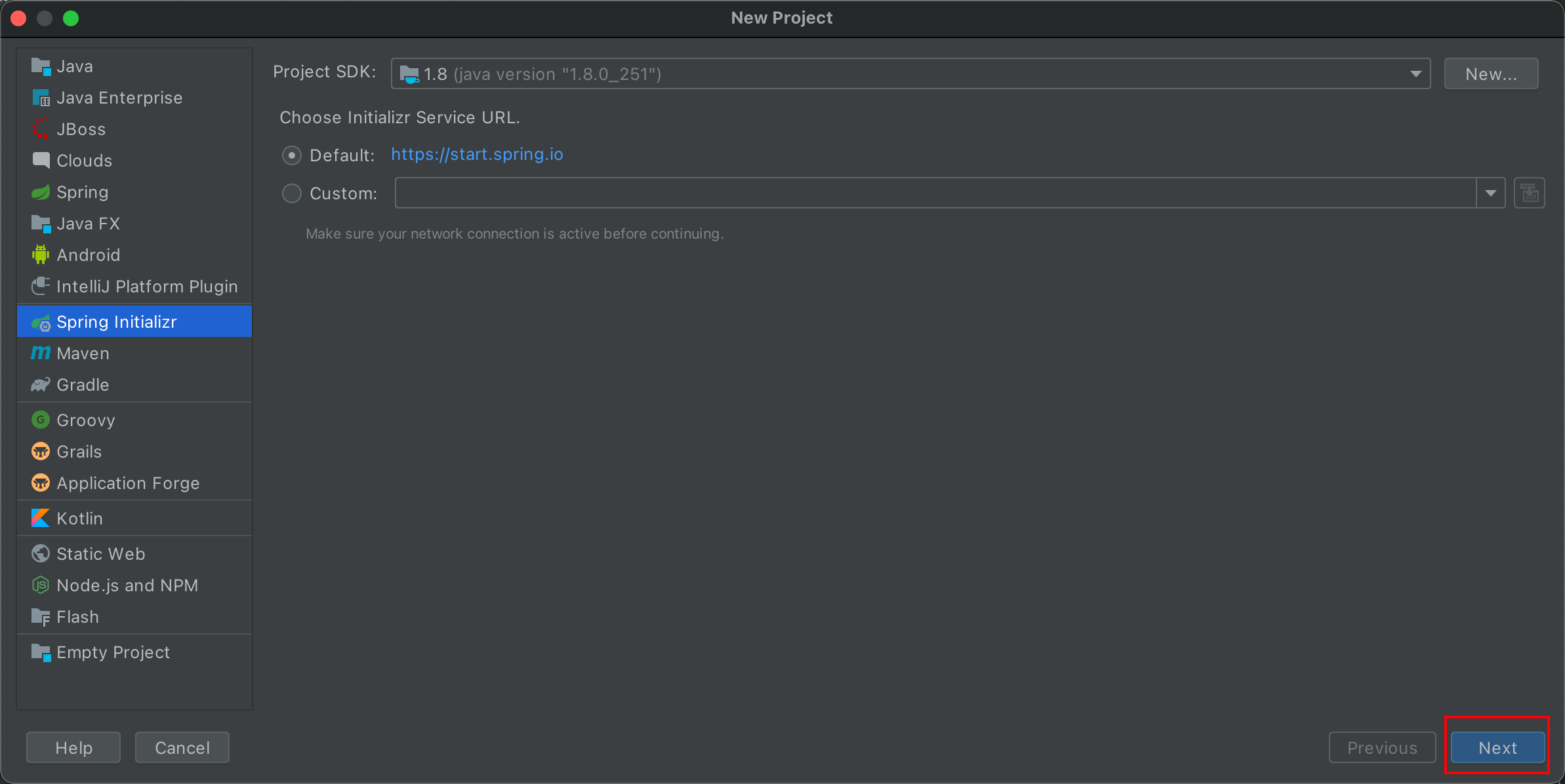Click the Node.js hexagon icon
Image resolution: width=1565 pixels, height=784 pixels.
tap(41, 585)
